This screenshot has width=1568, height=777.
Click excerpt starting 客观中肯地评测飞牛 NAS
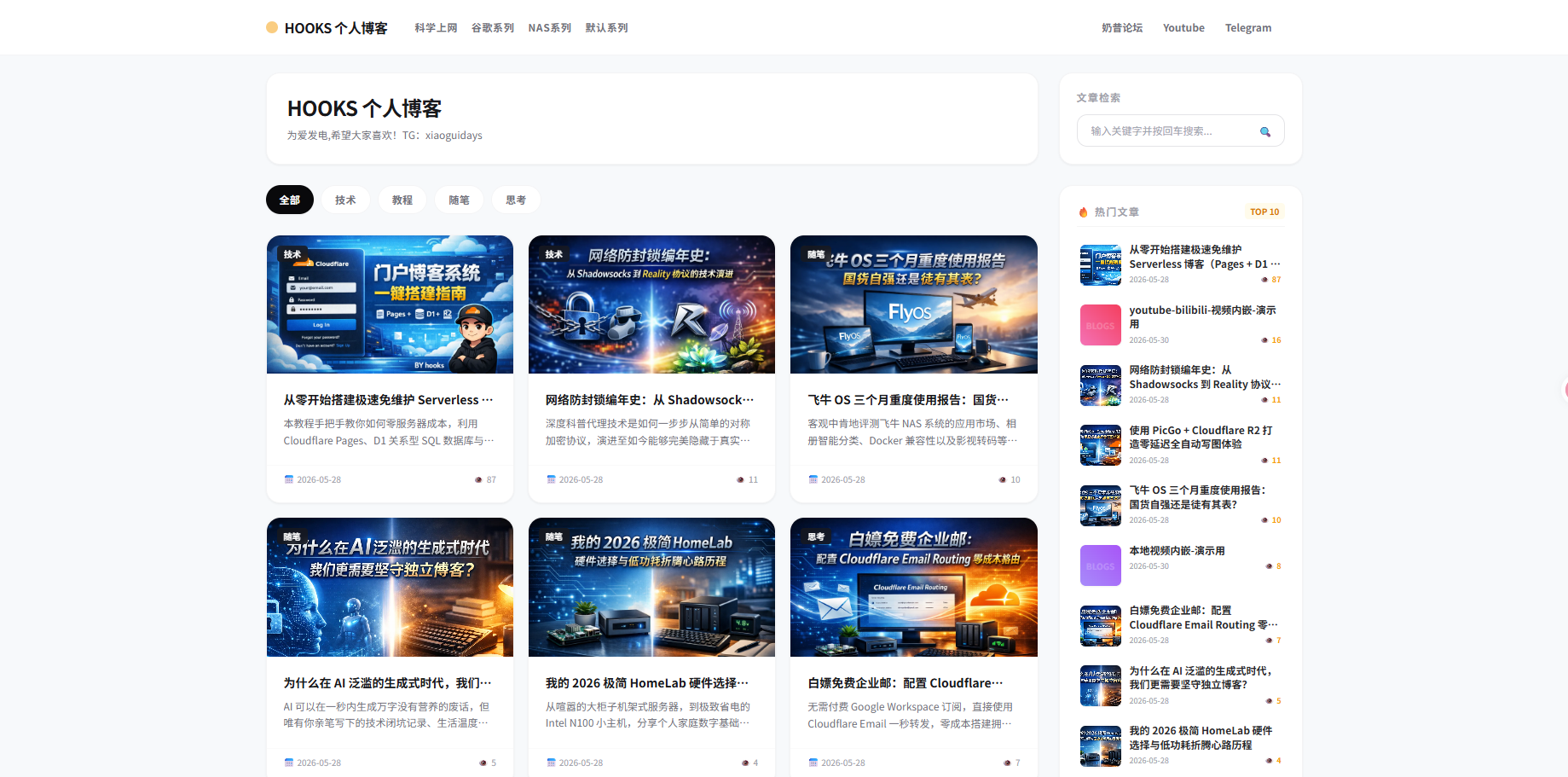click(x=912, y=432)
